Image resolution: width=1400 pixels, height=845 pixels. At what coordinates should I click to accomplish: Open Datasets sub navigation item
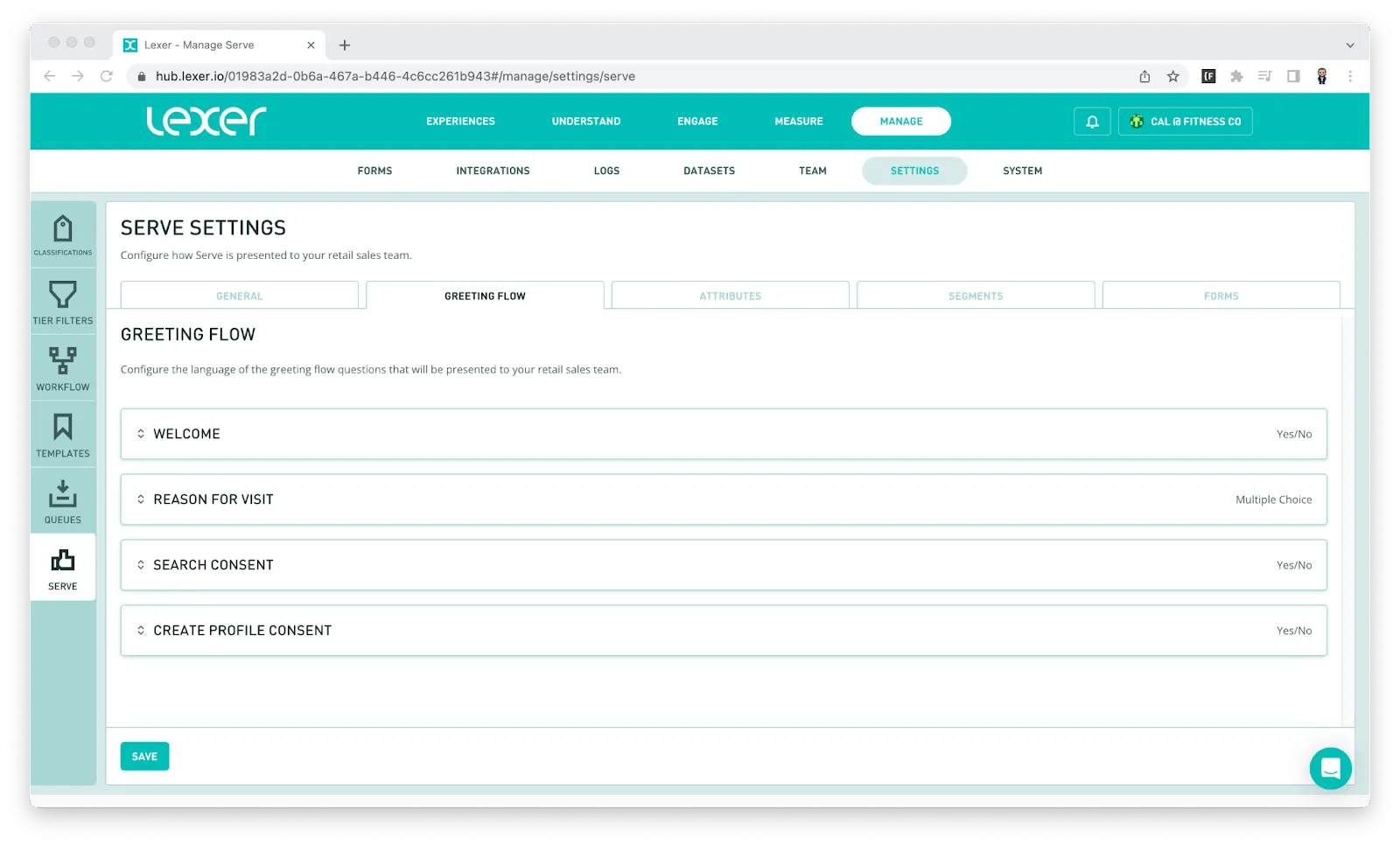tap(709, 171)
